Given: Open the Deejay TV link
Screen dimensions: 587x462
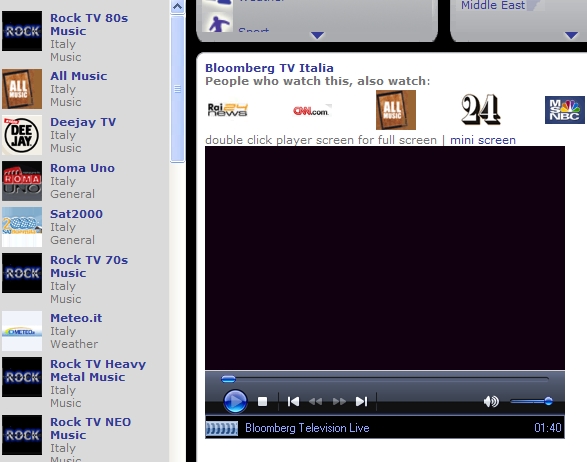Looking at the screenshot, I should click(83, 122).
